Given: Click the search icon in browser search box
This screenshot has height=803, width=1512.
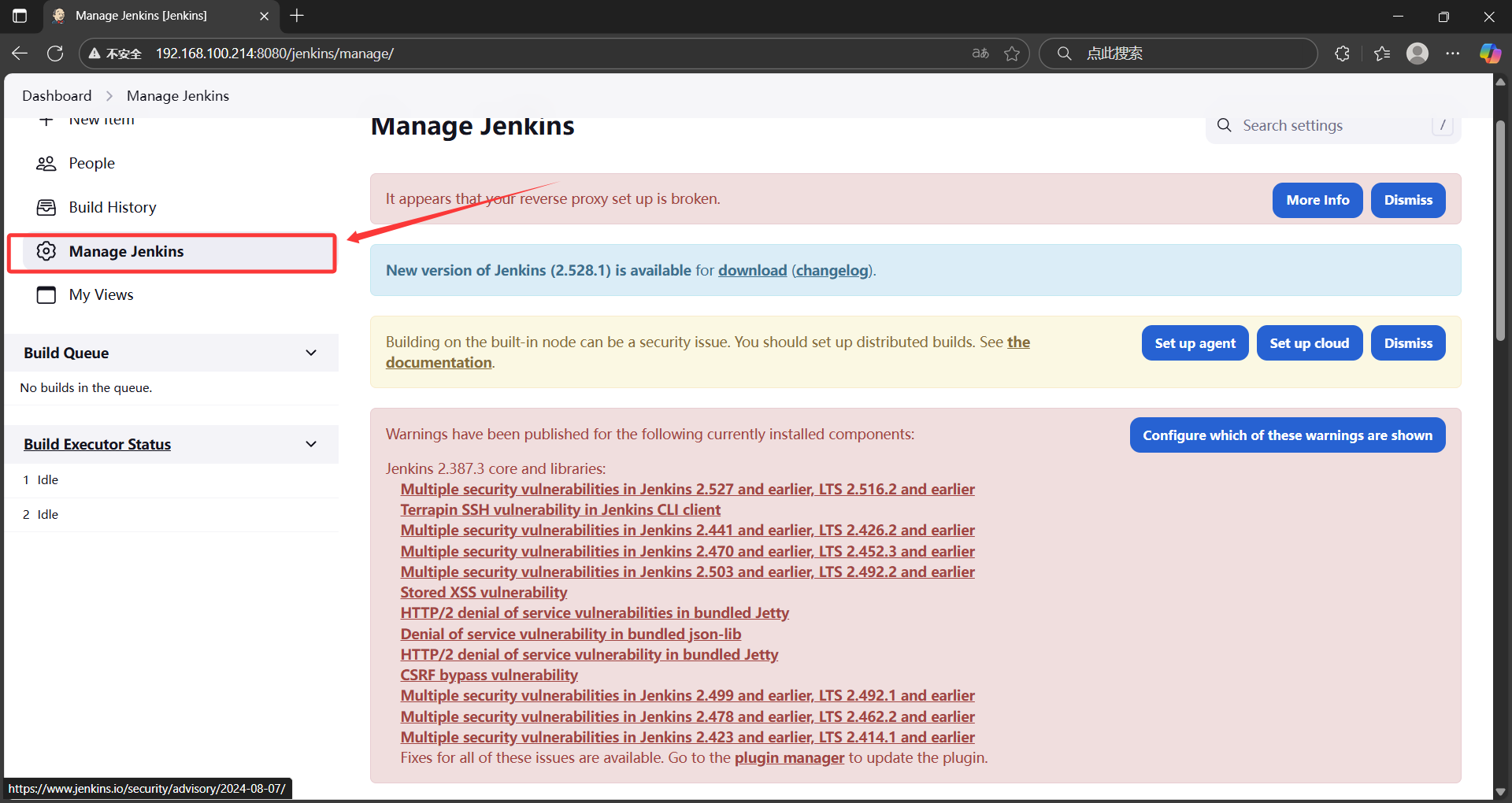Looking at the screenshot, I should point(1064,54).
